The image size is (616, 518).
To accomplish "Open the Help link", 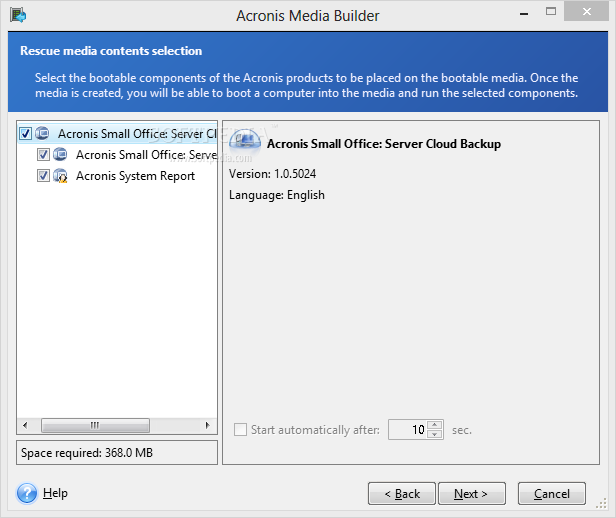I will pos(55,493).
